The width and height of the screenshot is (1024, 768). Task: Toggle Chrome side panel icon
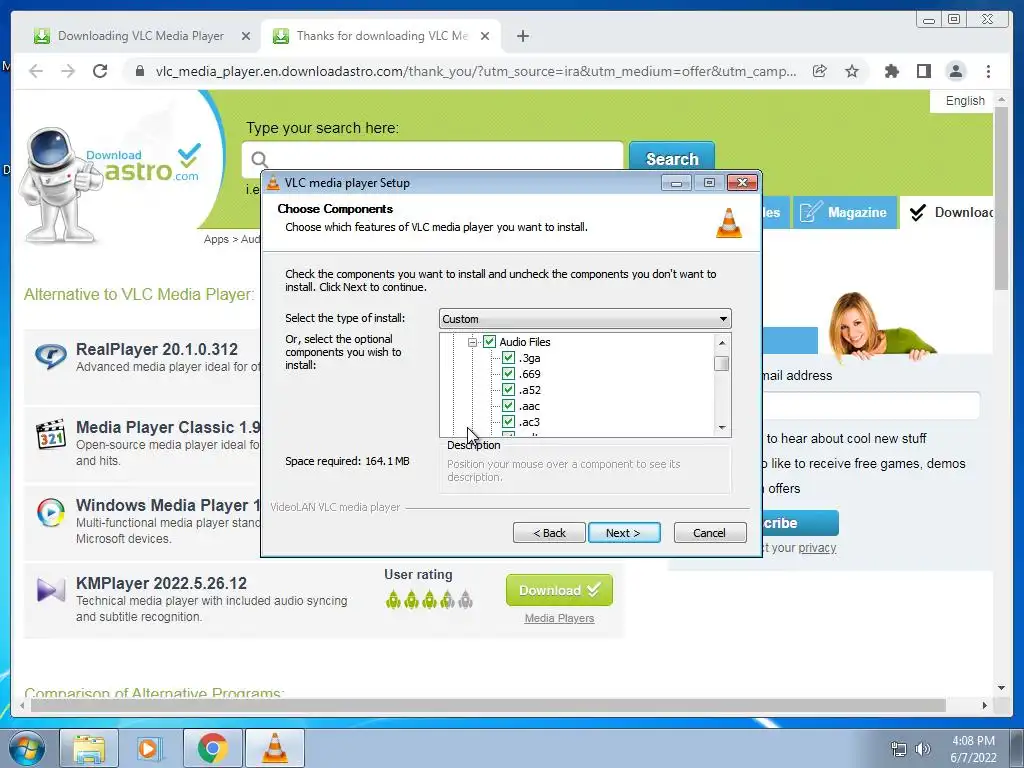(923, 71)
